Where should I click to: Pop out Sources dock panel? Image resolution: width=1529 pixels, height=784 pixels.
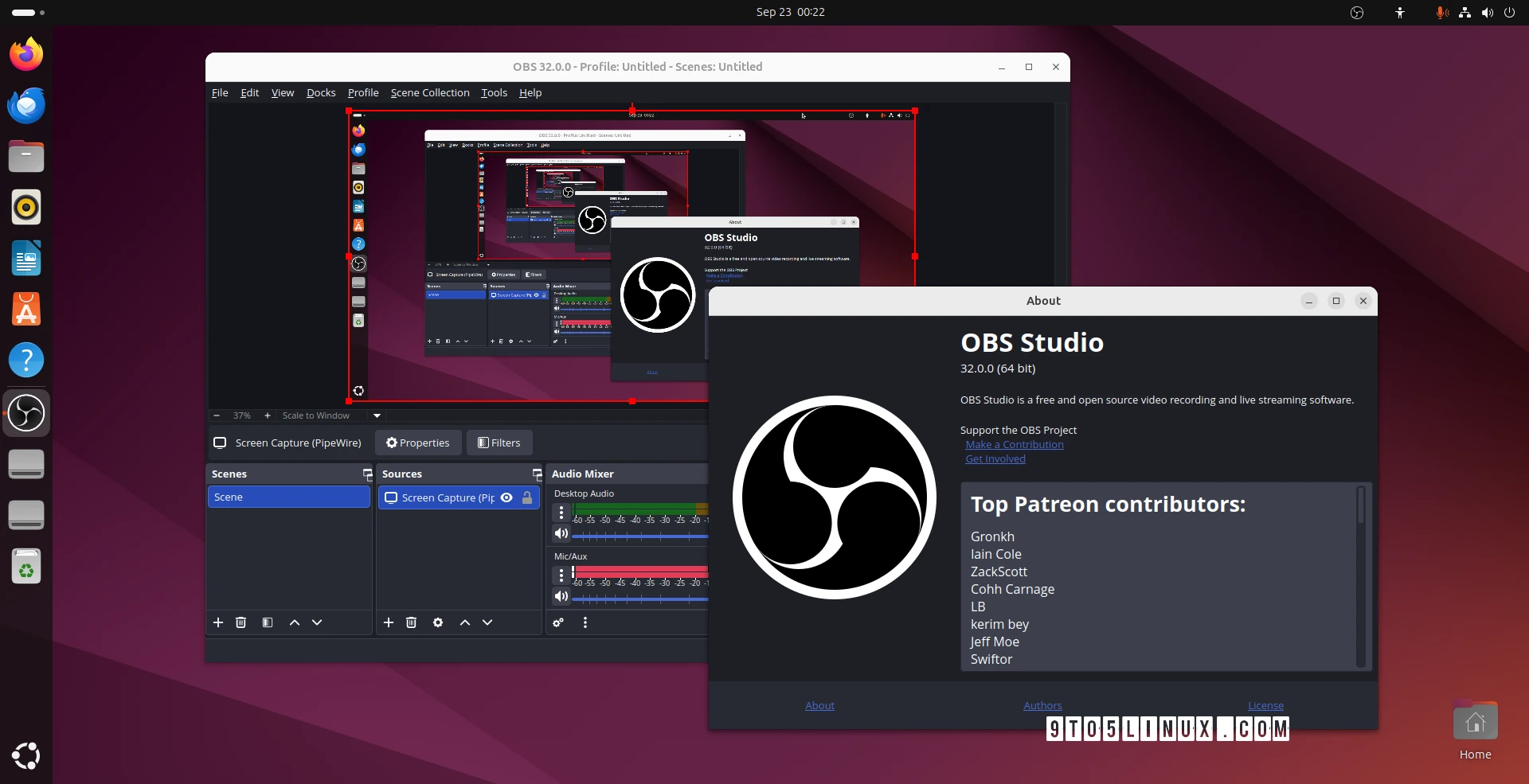click(538, 474)
